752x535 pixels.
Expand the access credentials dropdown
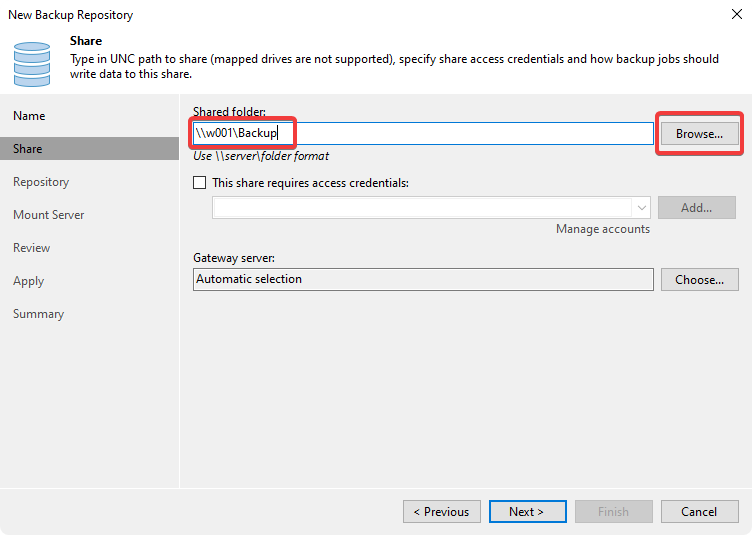(642, 208)
